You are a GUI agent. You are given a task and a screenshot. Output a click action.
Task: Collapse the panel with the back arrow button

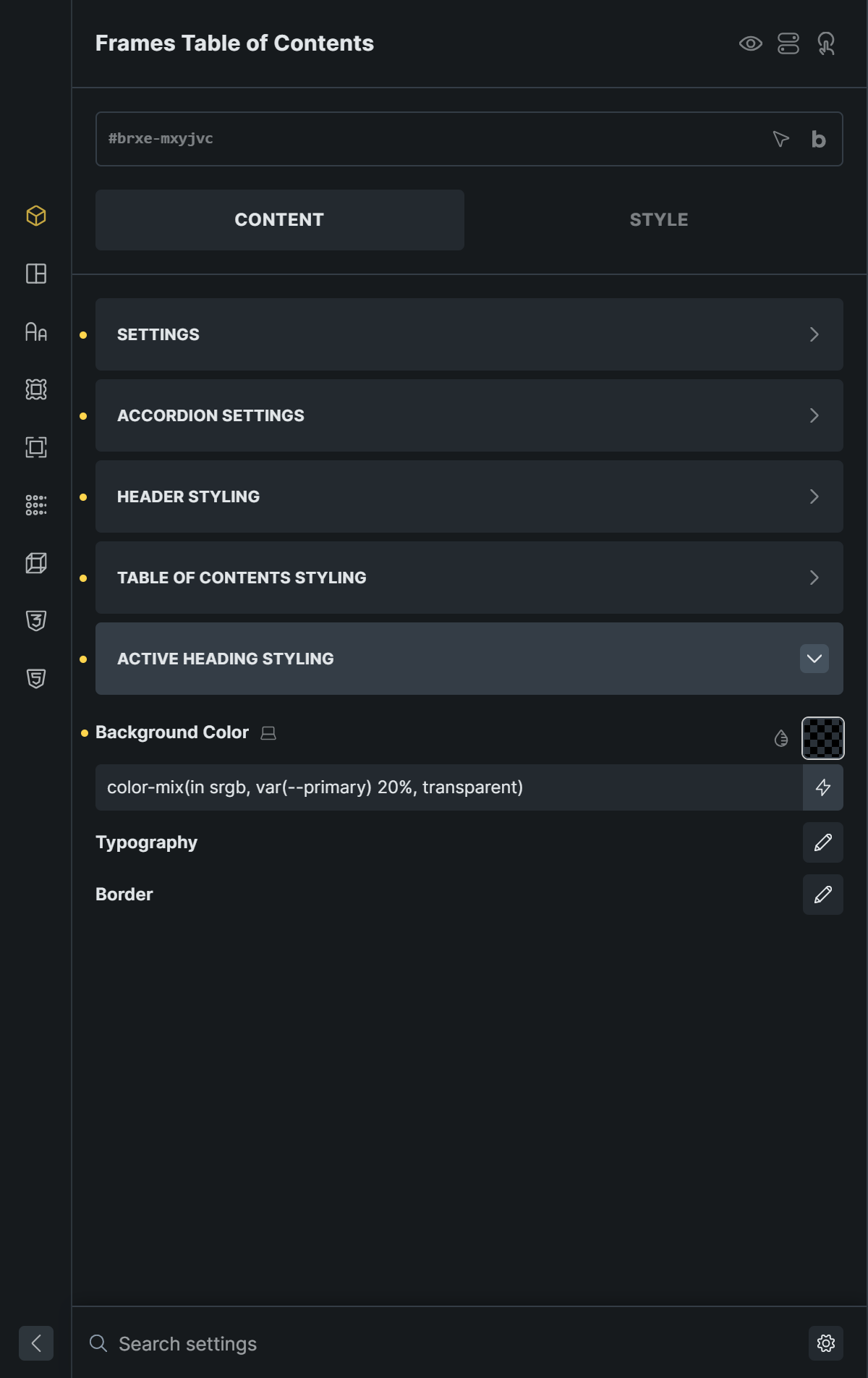coord(36,1343)
